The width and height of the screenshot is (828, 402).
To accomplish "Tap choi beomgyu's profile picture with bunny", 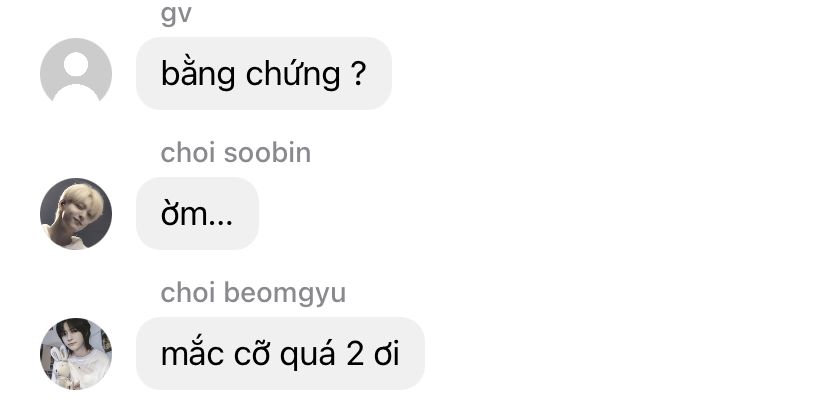I will (x=76, y=353).
